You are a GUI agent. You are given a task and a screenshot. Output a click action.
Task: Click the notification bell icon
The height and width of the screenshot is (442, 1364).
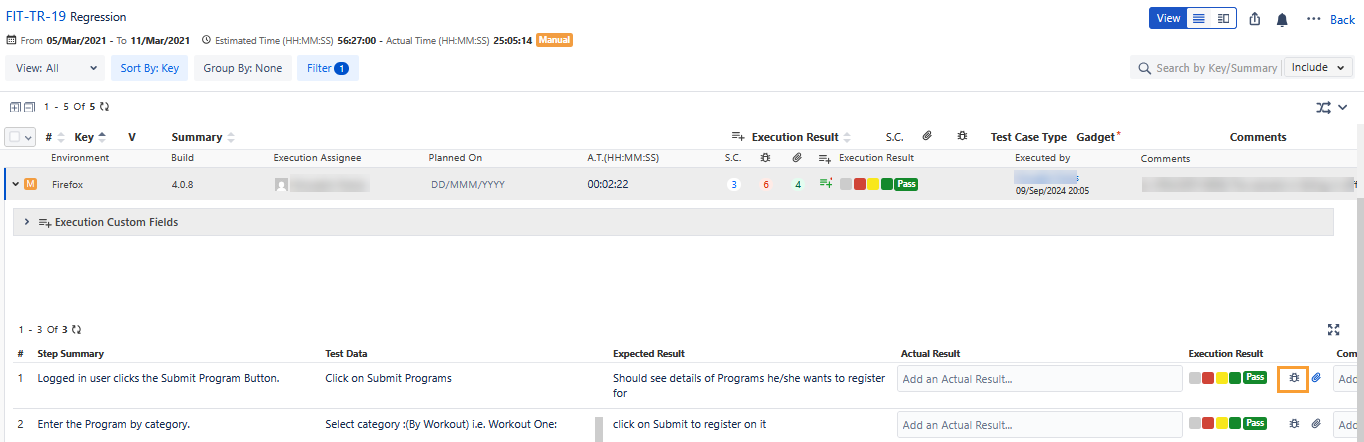[1282, 19]
